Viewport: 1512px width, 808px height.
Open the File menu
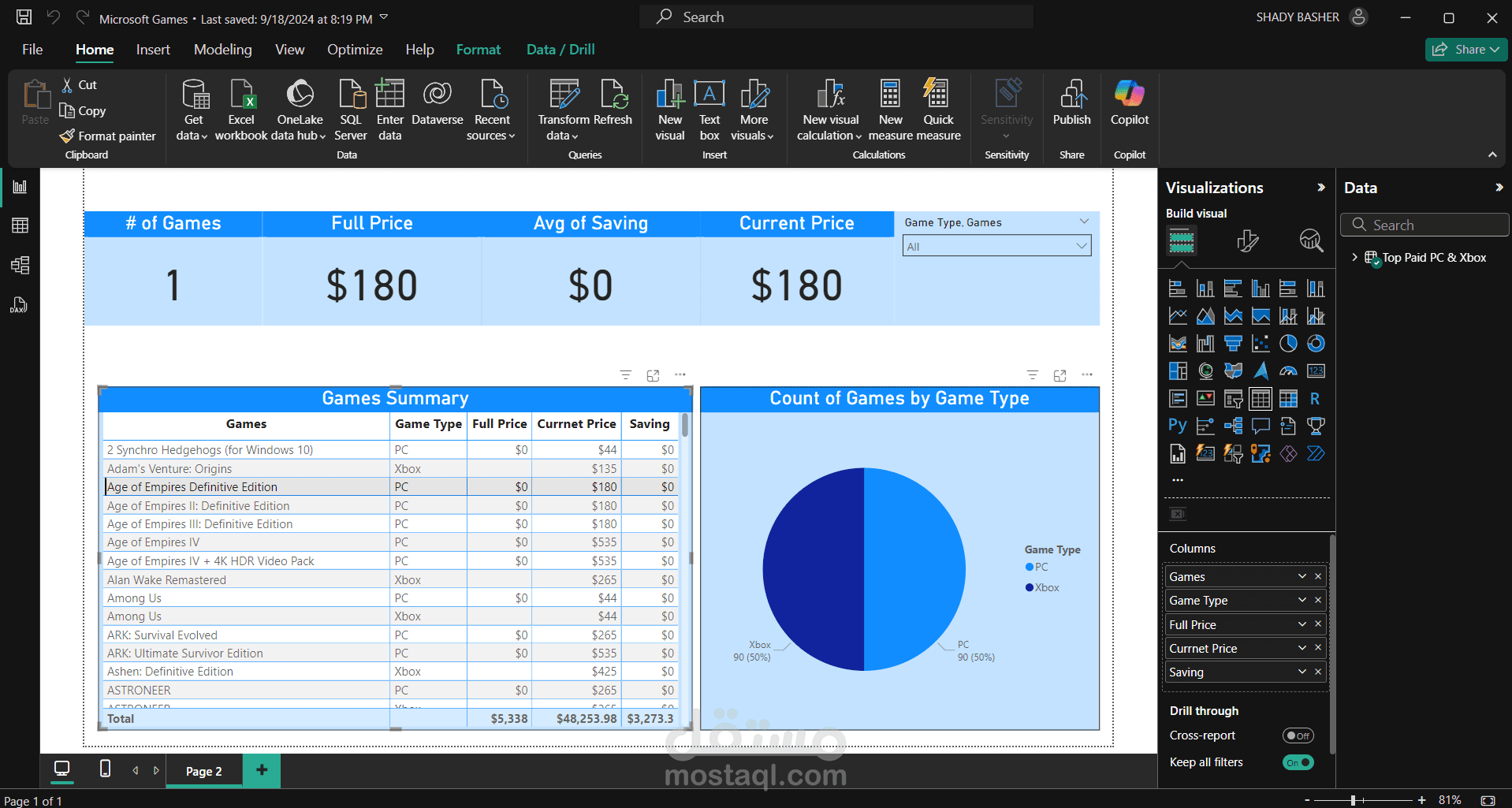click(x=32, y=50)
